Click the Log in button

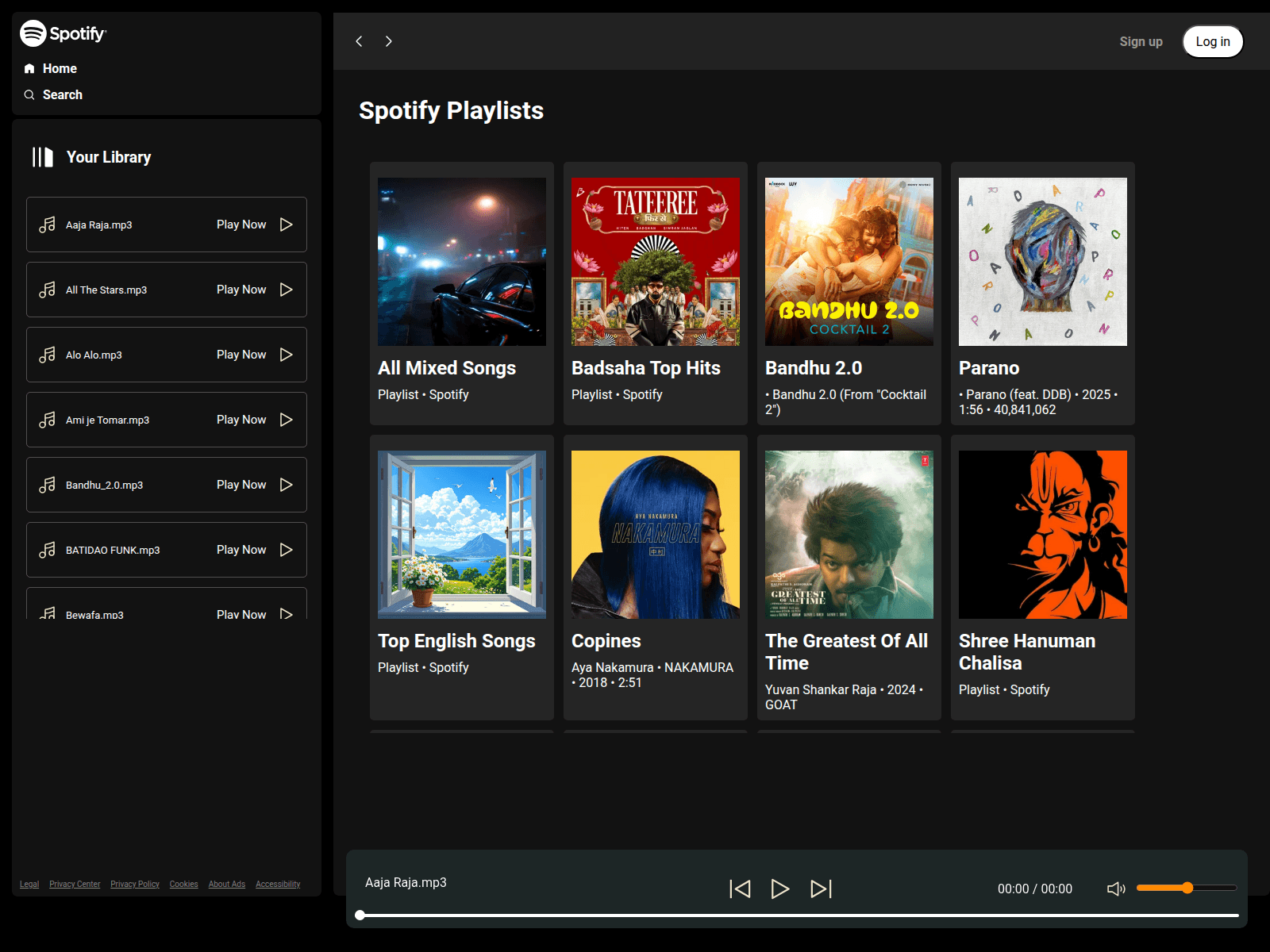pyautogui.click(x=1213, y=41)
